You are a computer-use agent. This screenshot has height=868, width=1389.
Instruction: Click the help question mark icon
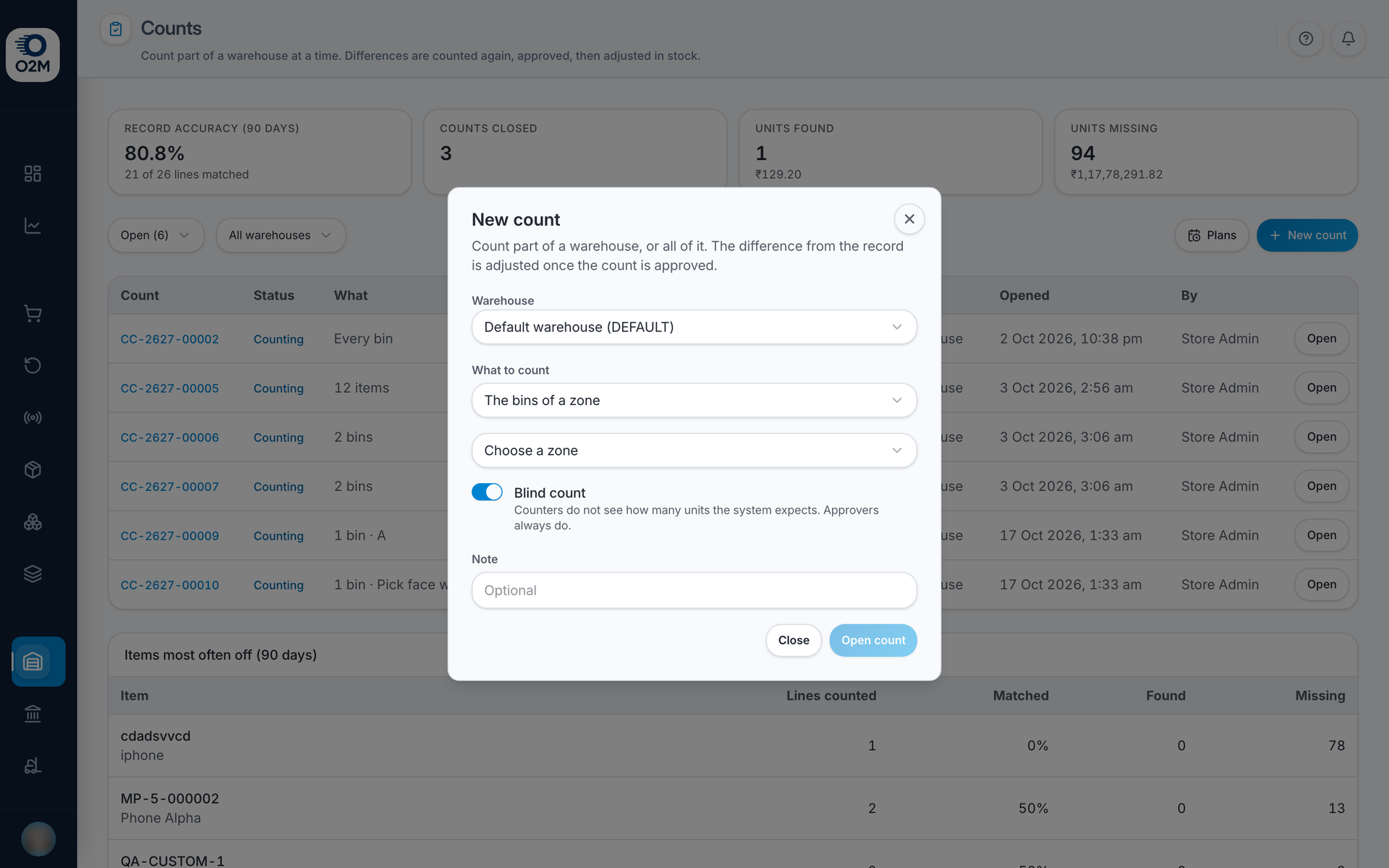coord(1306,38)
